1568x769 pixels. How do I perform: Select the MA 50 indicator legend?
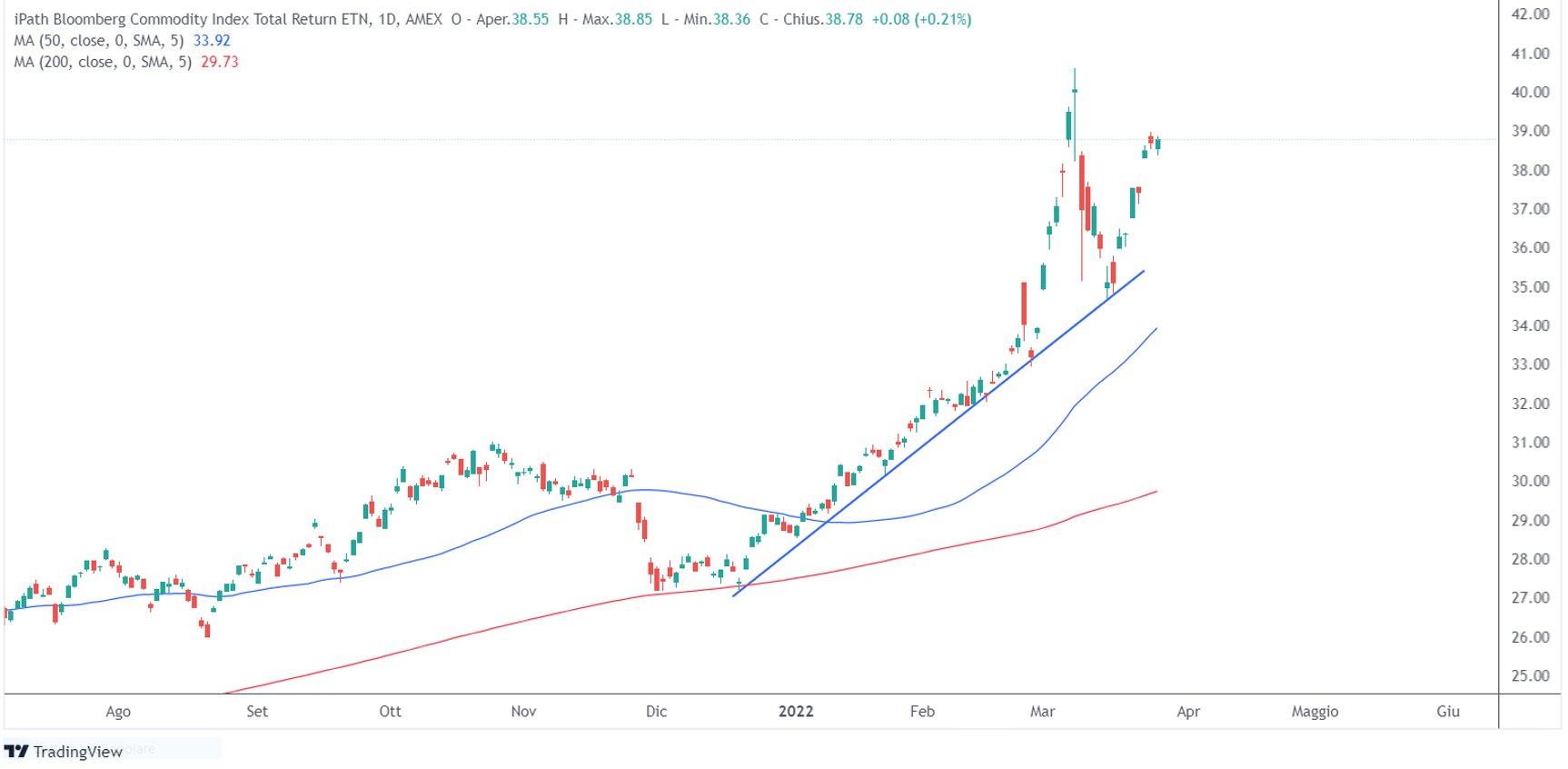pyautogui.click(x=99, y=41)
